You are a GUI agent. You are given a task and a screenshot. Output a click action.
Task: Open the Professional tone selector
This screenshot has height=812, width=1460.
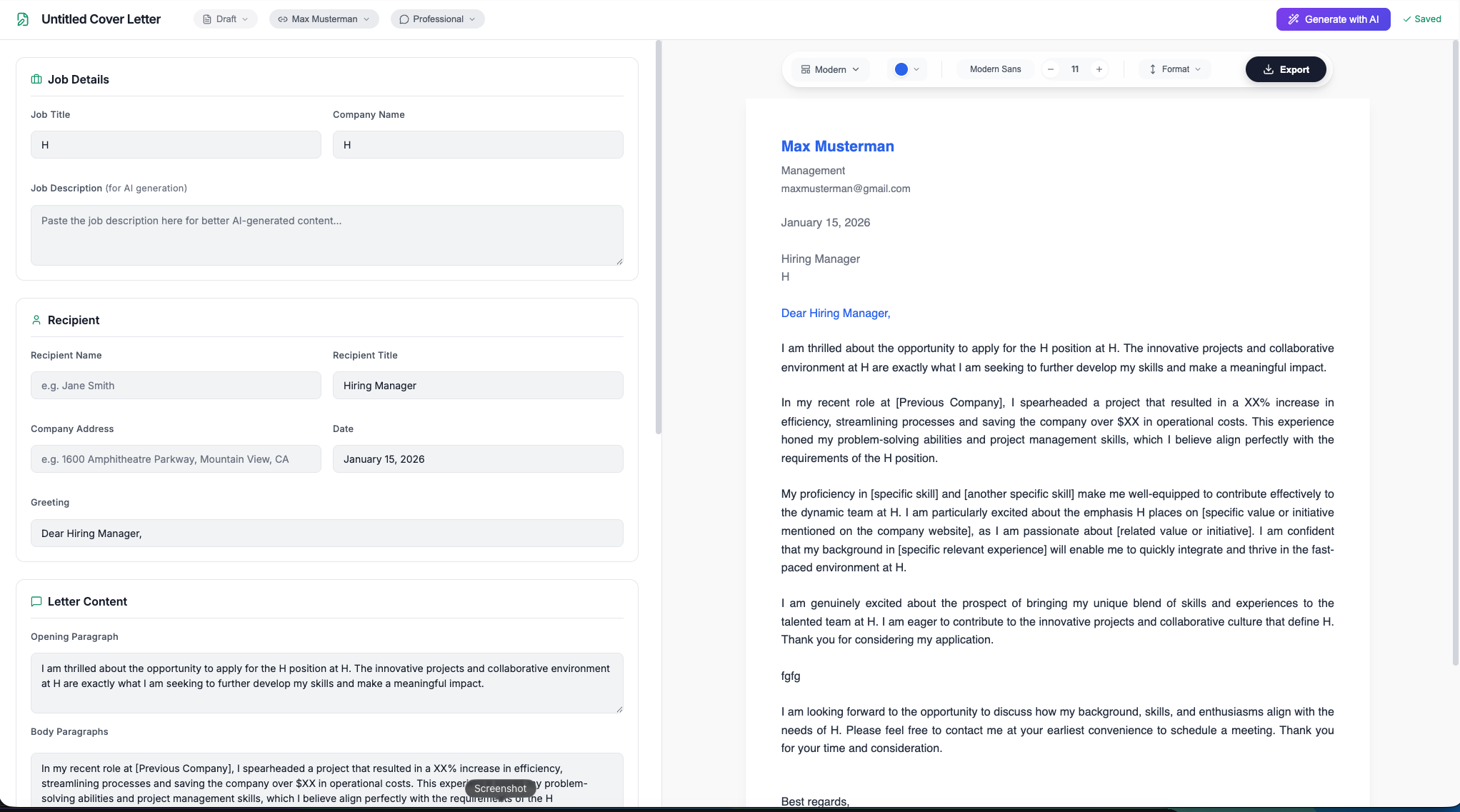(437, 19)
